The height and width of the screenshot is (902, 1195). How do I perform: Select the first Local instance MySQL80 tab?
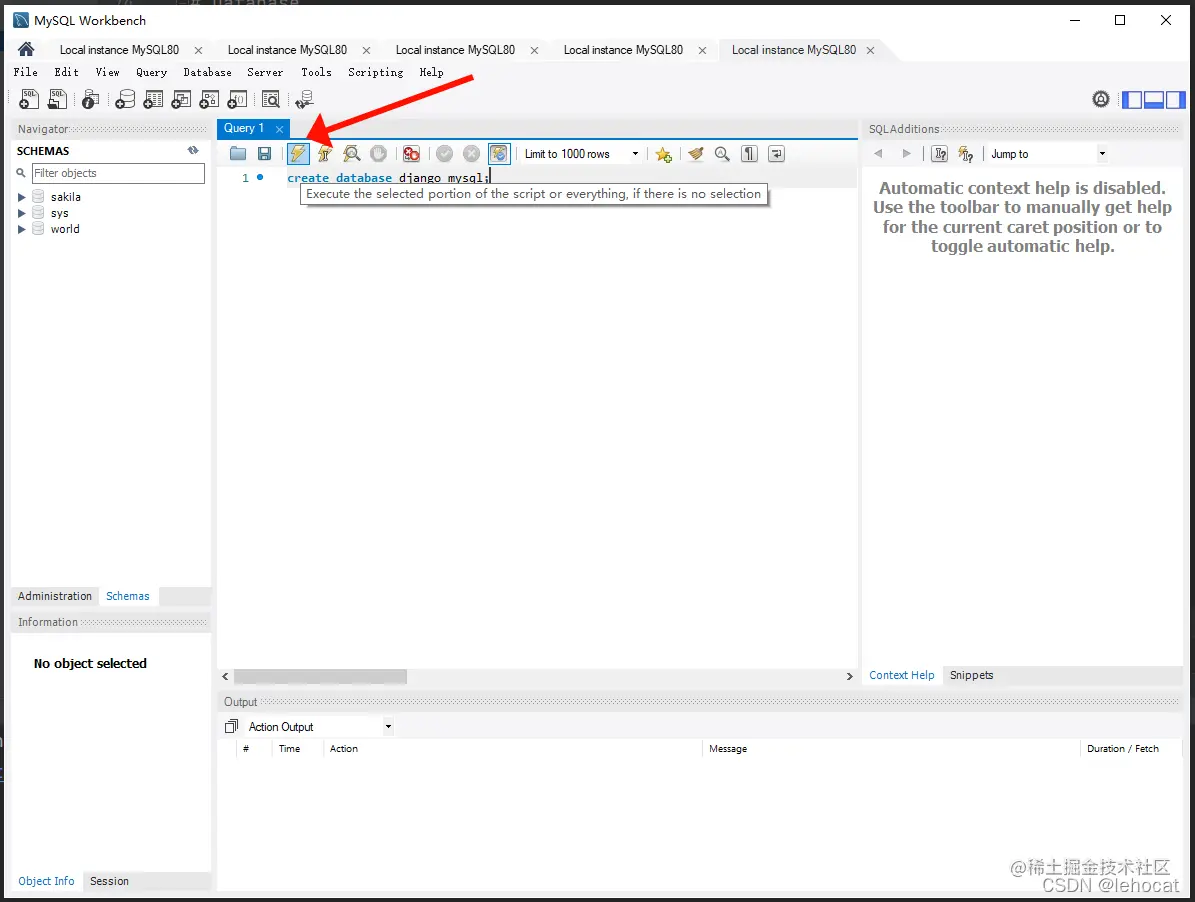[x=119, y=50]
